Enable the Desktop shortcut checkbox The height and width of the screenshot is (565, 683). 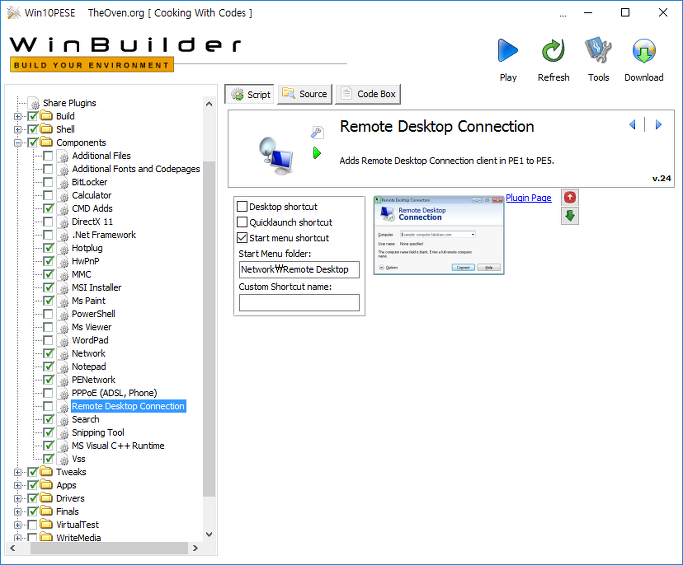tap(242, 206)
